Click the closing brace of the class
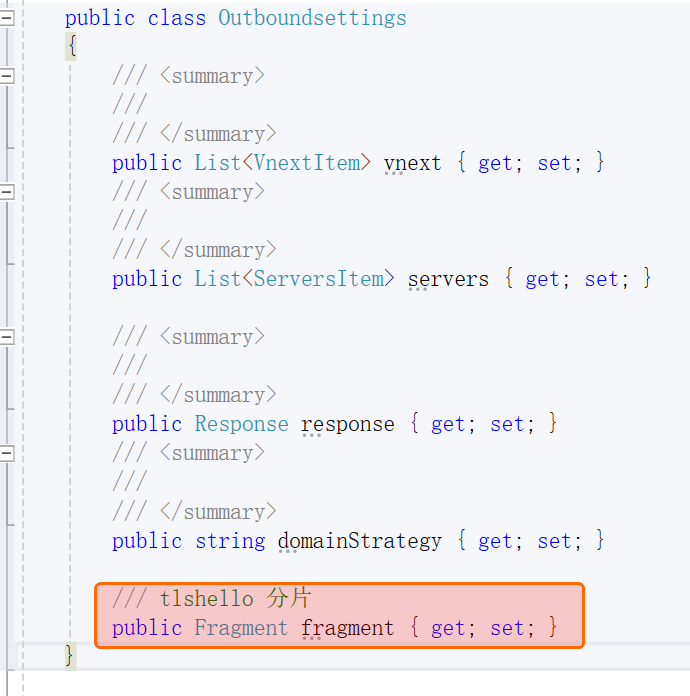Viewport: 690px width, 696px height. tap(70, 655)
